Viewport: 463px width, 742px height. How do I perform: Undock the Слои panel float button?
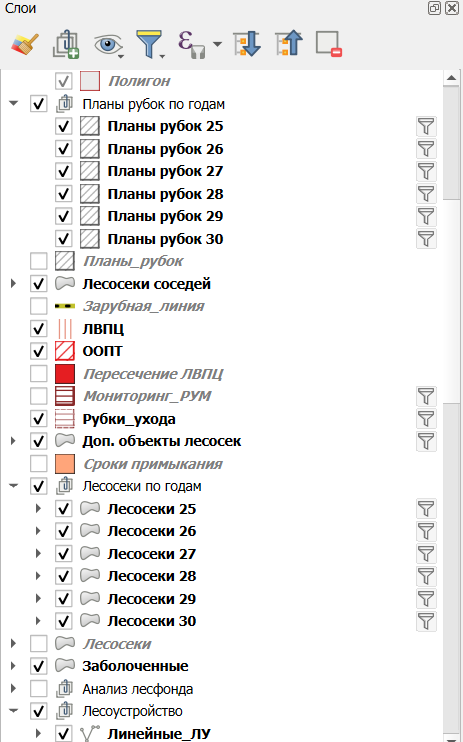click(x=434, y=8)
